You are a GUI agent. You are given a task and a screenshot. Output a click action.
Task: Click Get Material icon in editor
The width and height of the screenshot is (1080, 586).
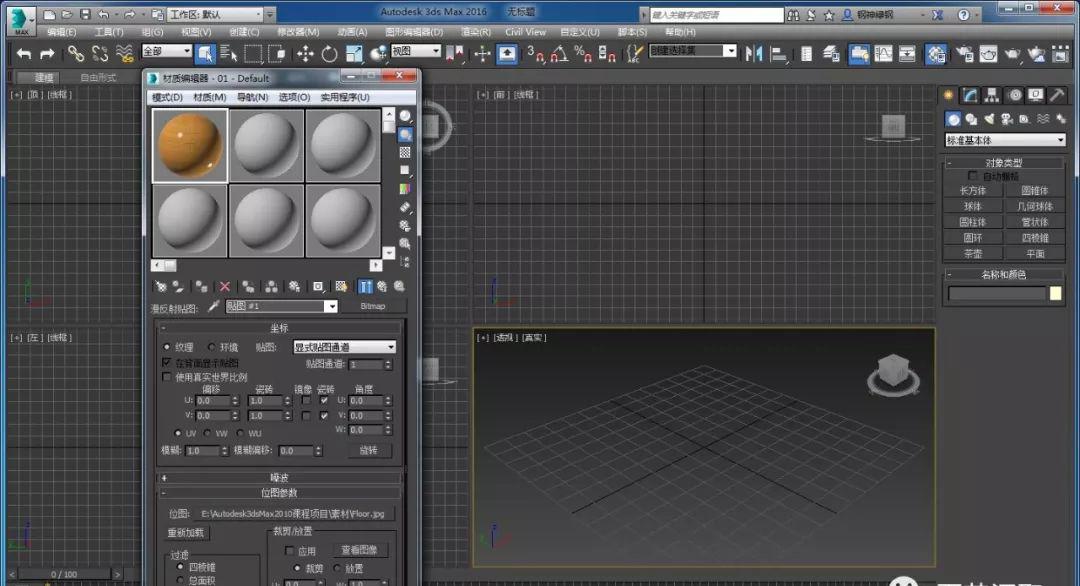click(x=160, y=286)
